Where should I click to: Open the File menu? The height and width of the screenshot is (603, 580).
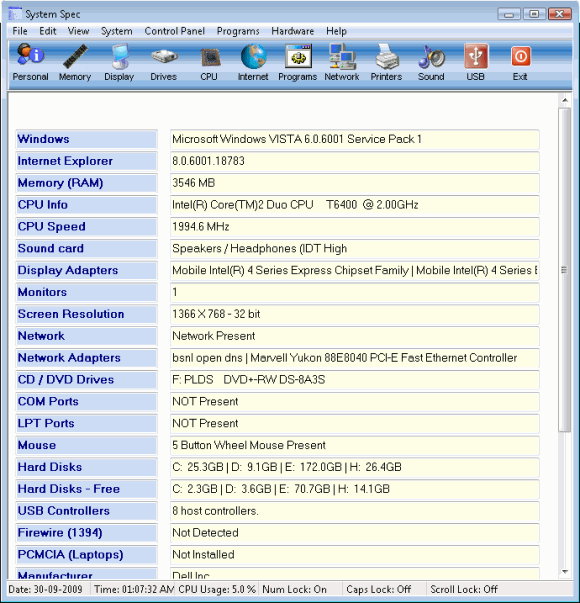tap(20, 31)
